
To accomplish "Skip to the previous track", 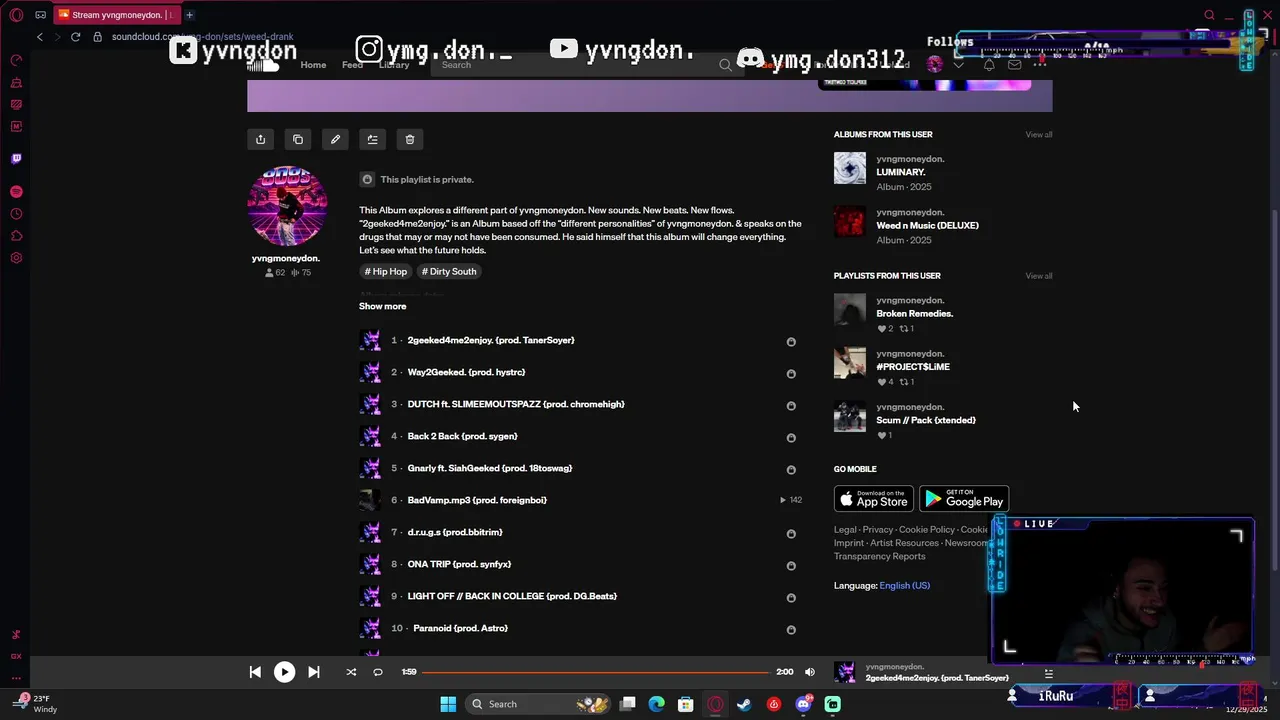I will click(255, 672).
